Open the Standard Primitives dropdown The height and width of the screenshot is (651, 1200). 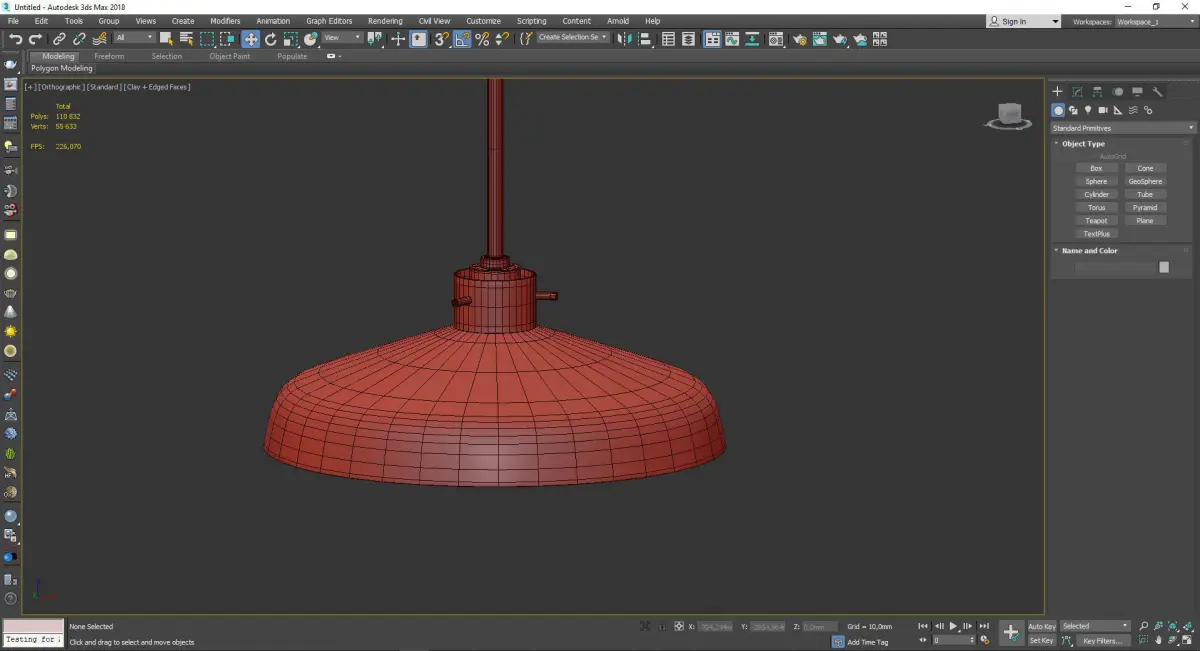click(x=1122, y=128)
